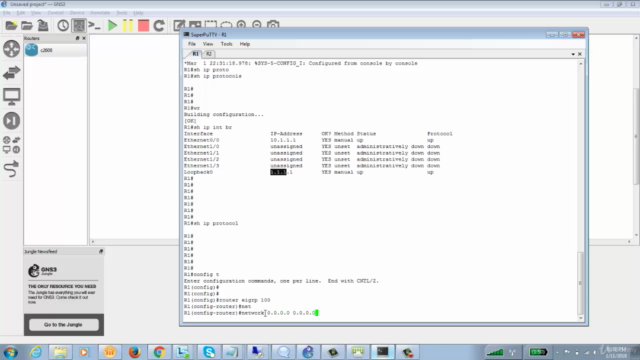Toggle show interface labels toolbar icon

point(79,26)
